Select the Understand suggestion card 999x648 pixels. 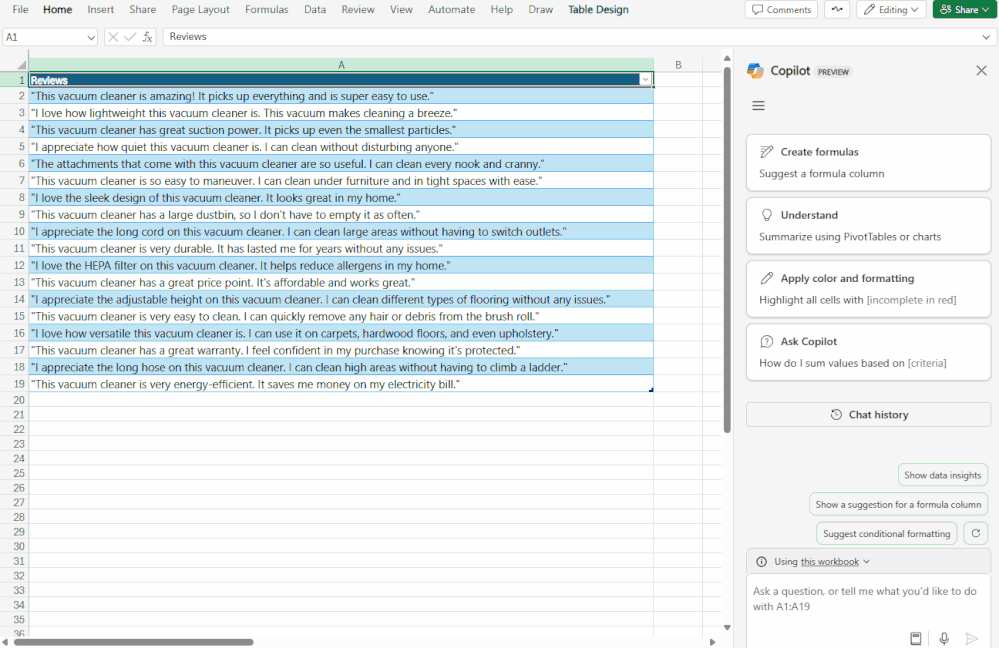[868, 226]
